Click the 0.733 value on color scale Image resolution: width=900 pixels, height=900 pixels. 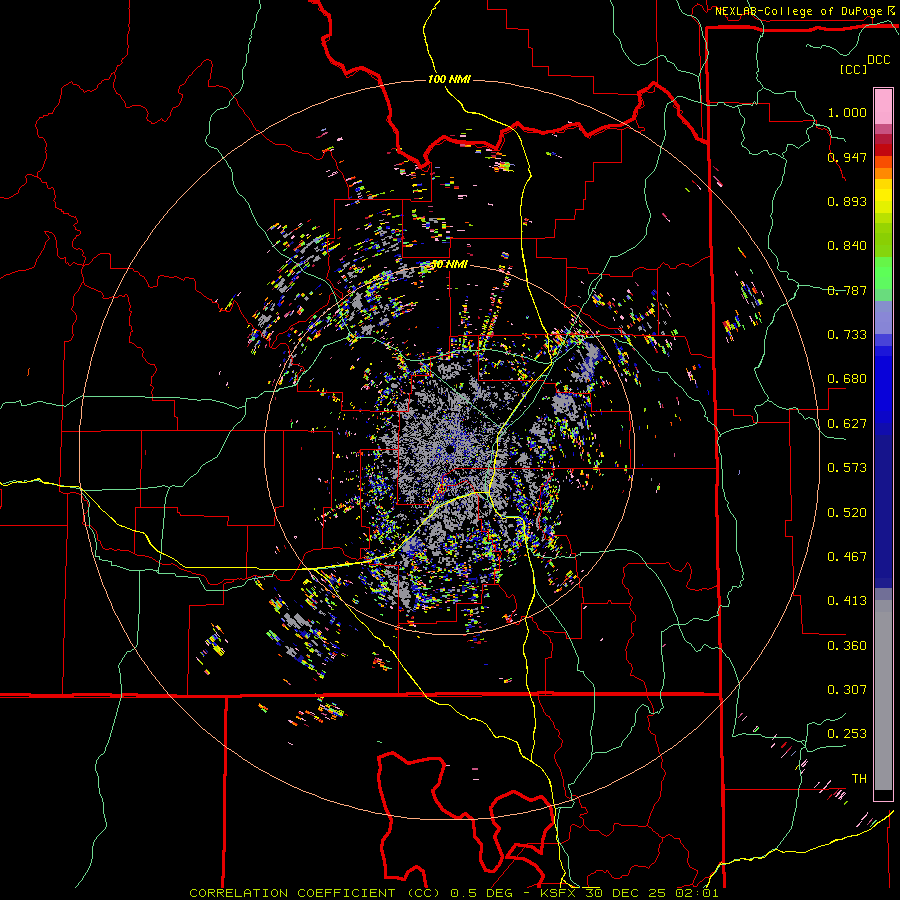(847, 334)
